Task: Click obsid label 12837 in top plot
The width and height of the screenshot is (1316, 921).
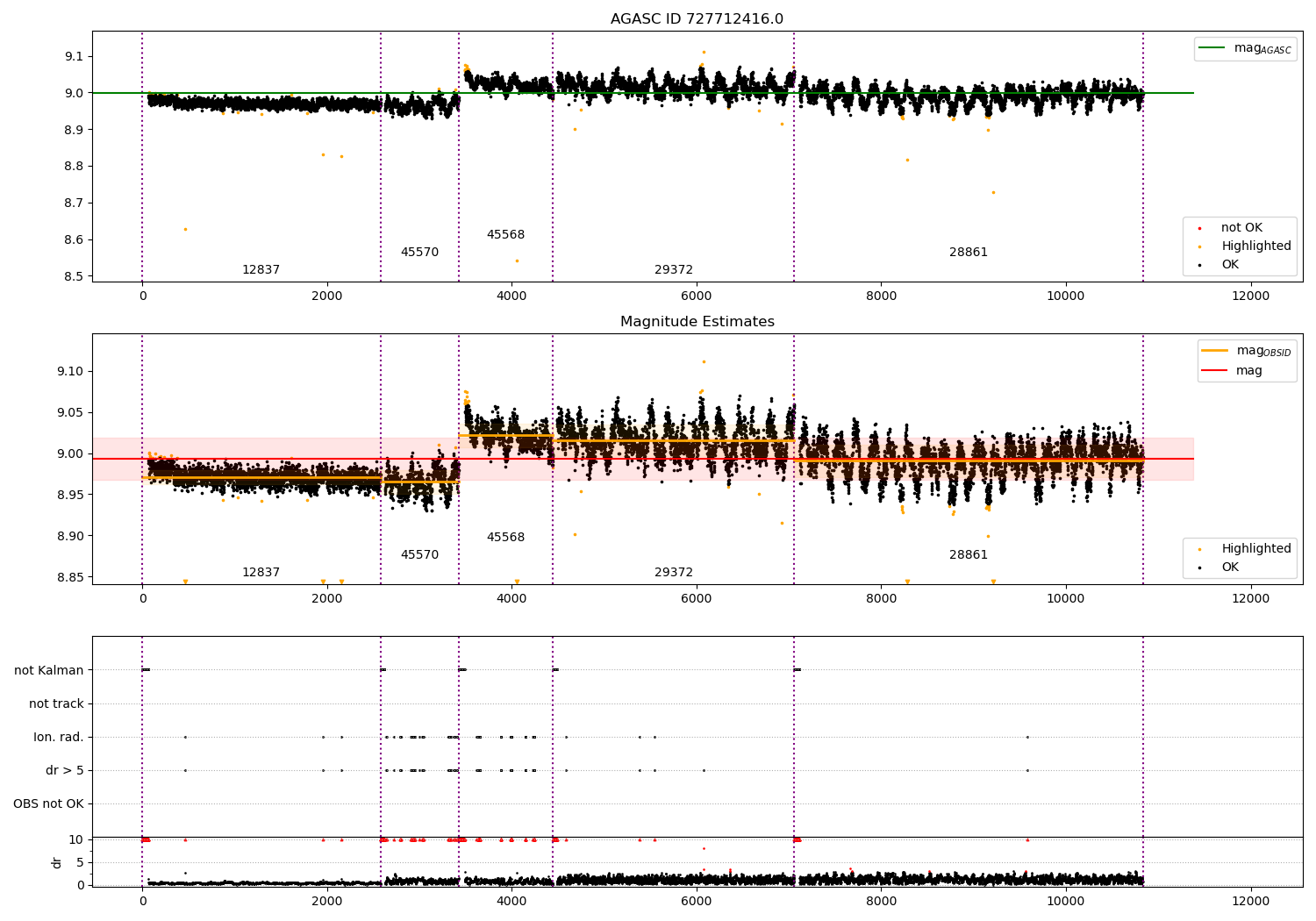Action: point(261,270)
